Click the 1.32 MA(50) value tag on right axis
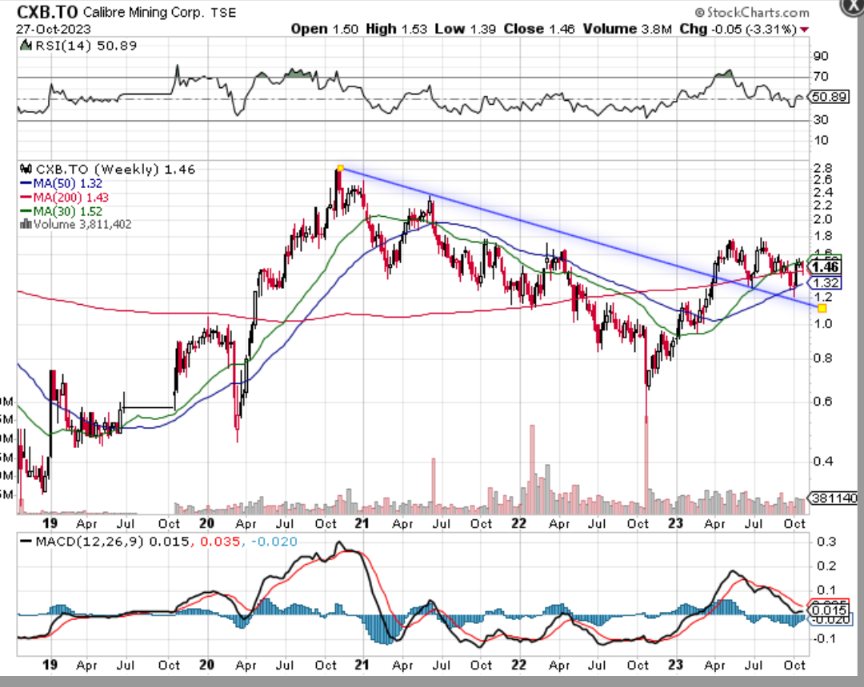The width and height of the screenshot is (864, 687). [825, 283]
